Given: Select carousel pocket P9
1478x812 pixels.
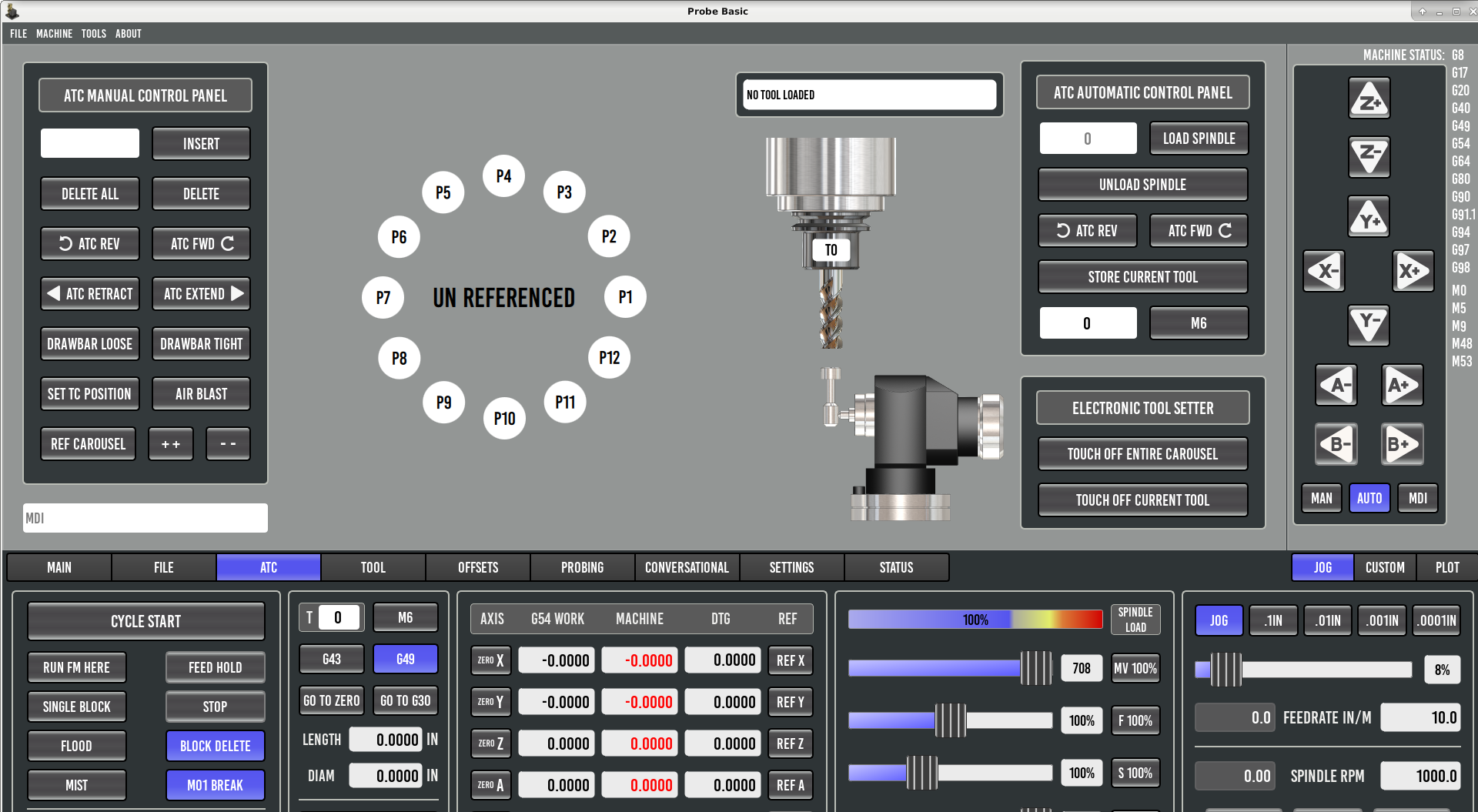Looking at the screenshot, I should tap(443, 402).
